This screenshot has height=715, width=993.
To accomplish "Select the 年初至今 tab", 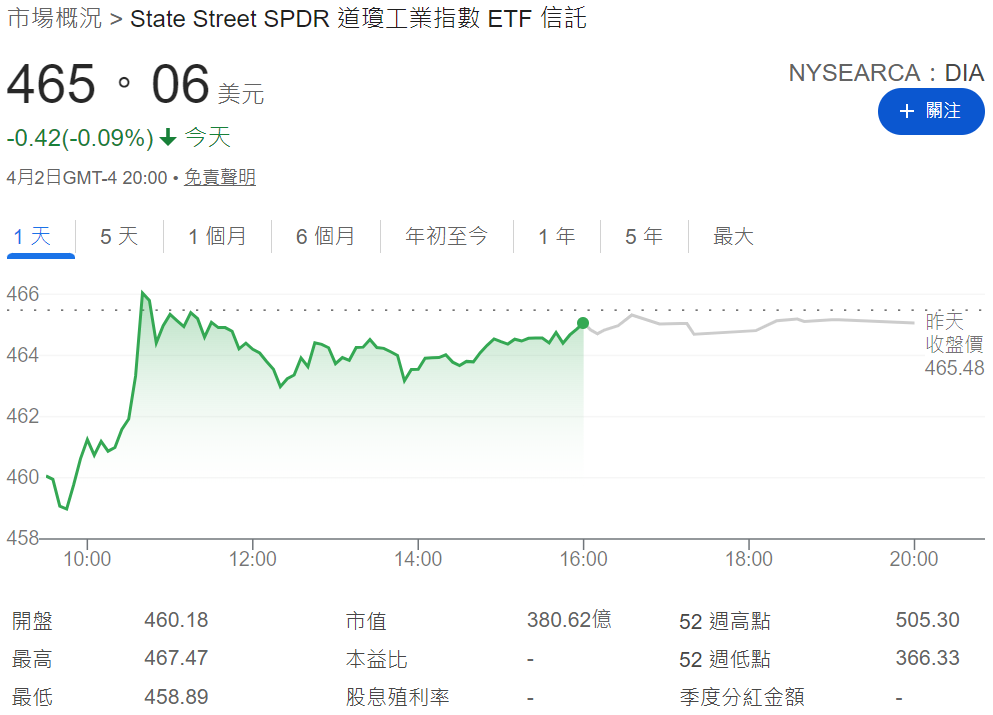I will point(446,237).
